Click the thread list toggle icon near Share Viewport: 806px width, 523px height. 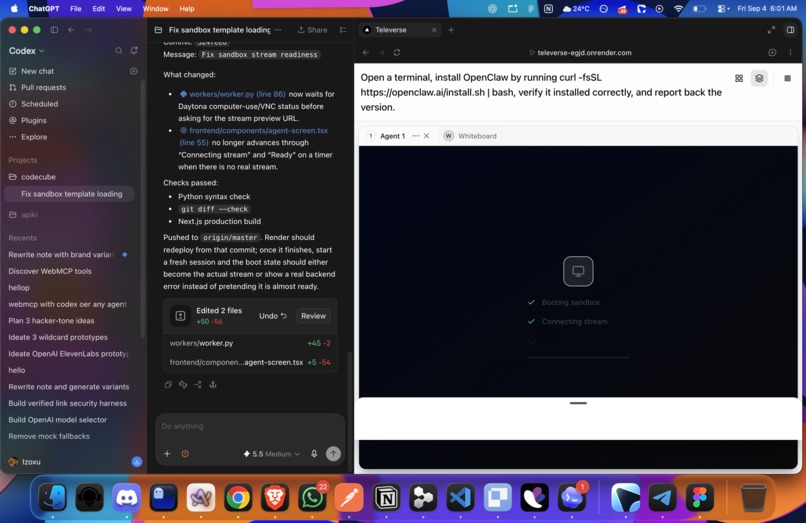click(x=343, y=30)
